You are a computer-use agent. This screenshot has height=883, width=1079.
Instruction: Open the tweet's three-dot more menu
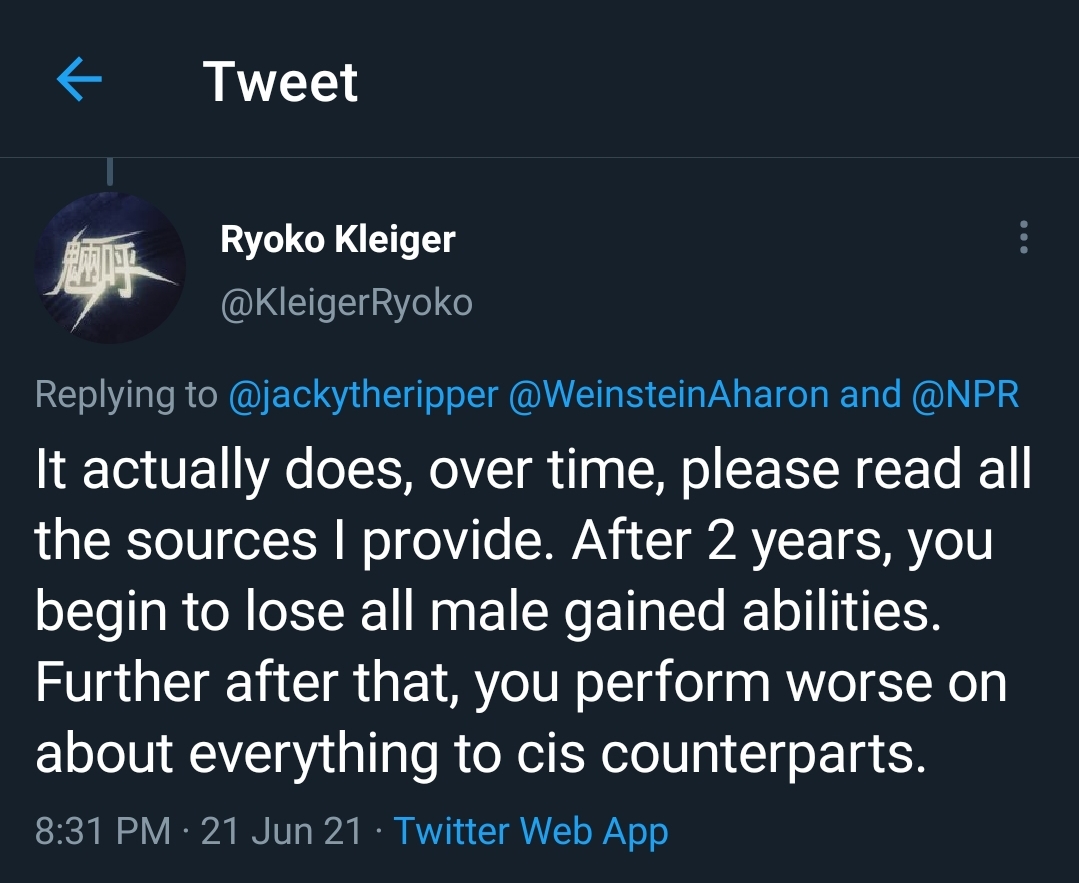pos(1022,237)
